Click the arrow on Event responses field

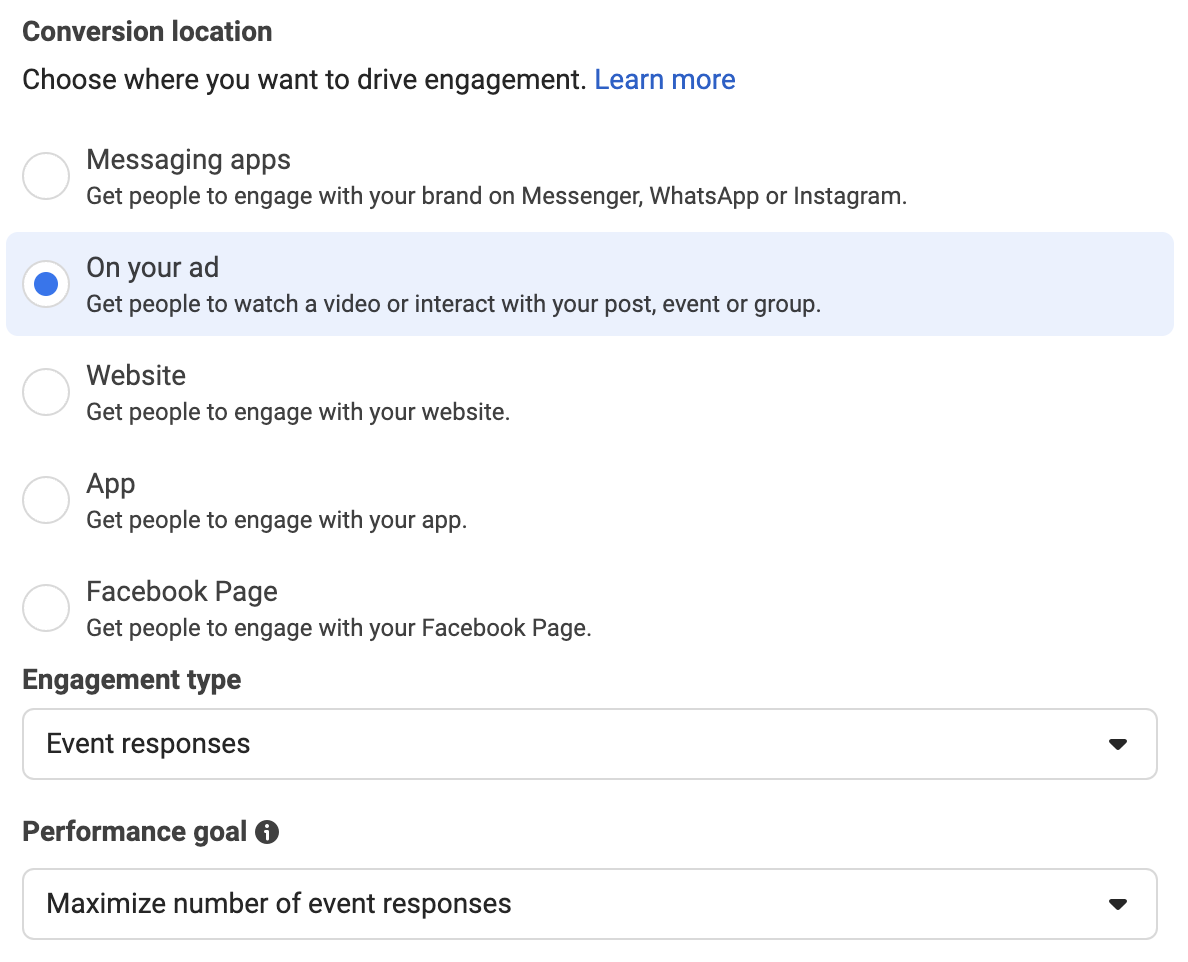coord(1118,745)
